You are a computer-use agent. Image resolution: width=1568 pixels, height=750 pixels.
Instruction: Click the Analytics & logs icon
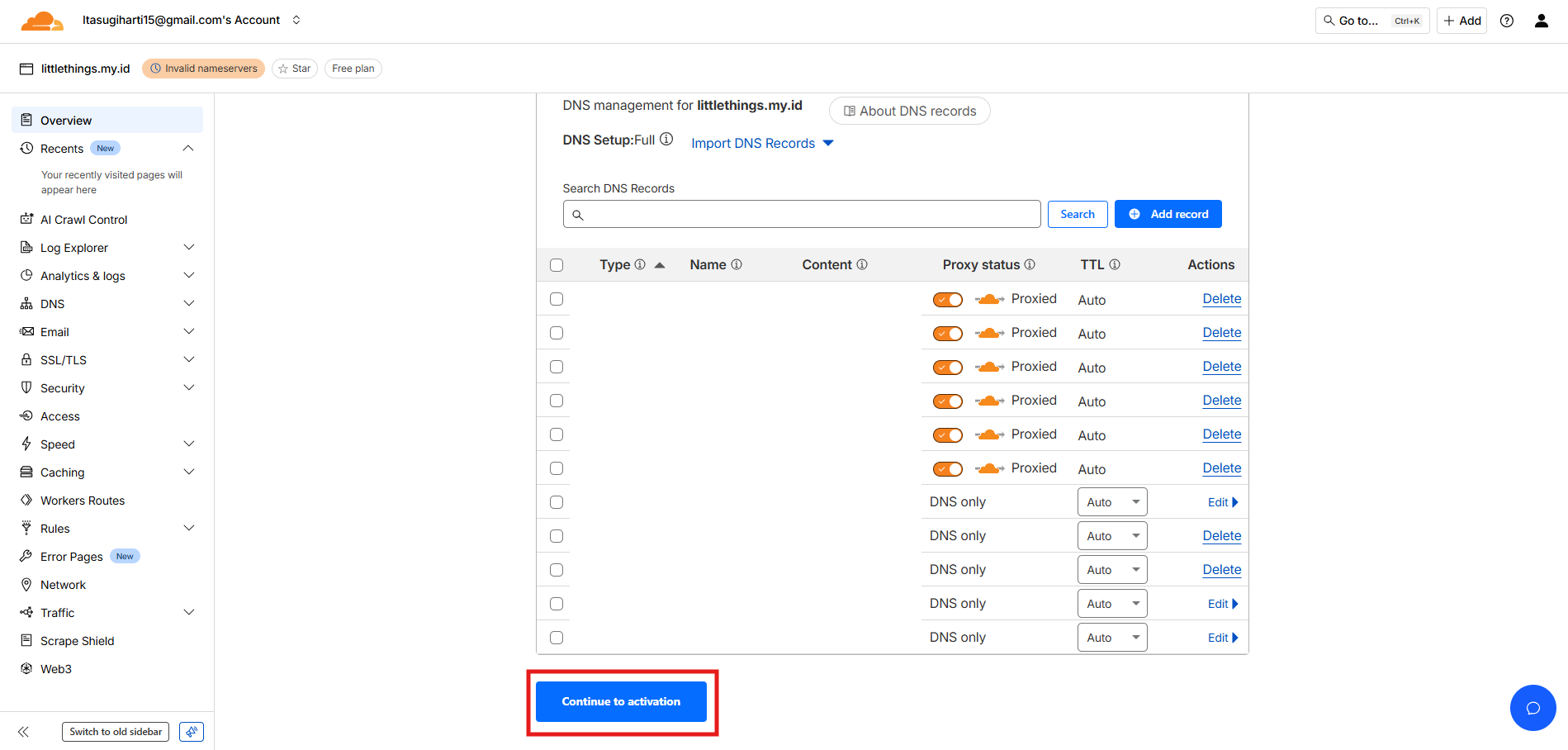point(26,275)
